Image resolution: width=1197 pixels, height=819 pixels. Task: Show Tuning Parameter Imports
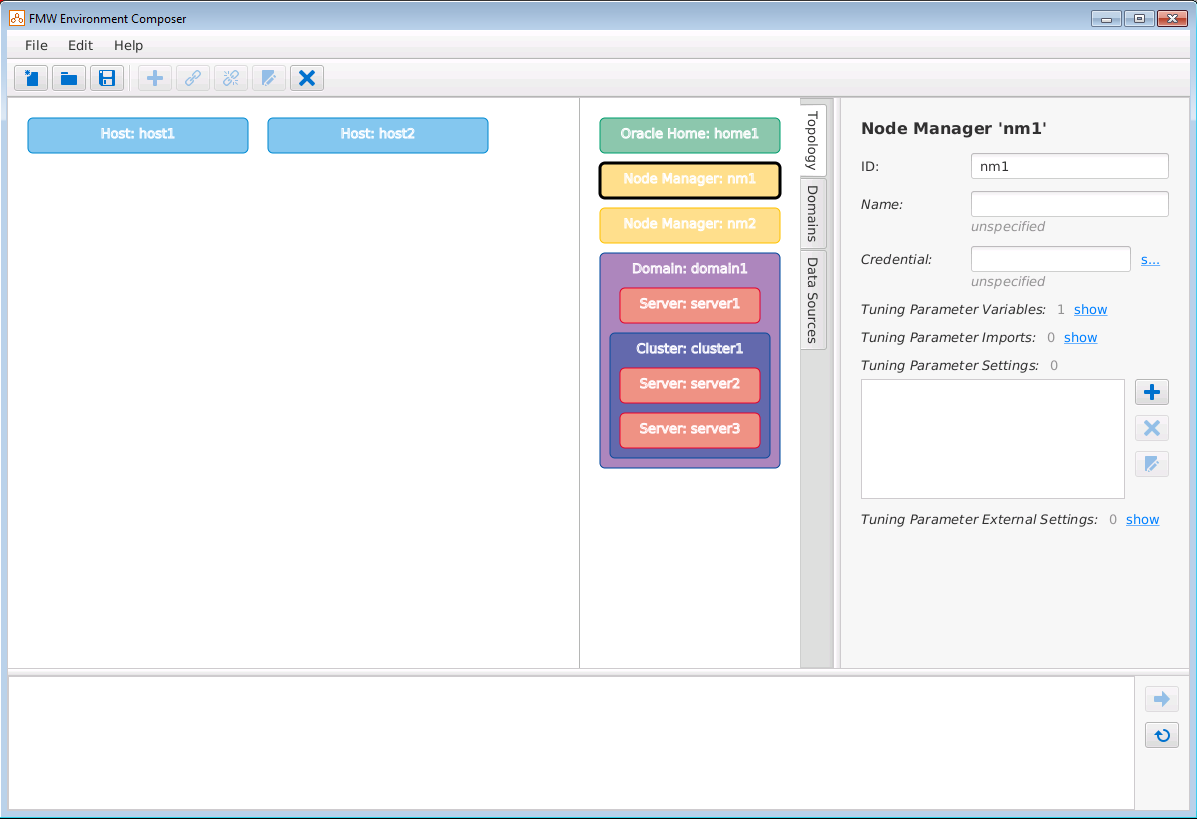(1080, 337)
